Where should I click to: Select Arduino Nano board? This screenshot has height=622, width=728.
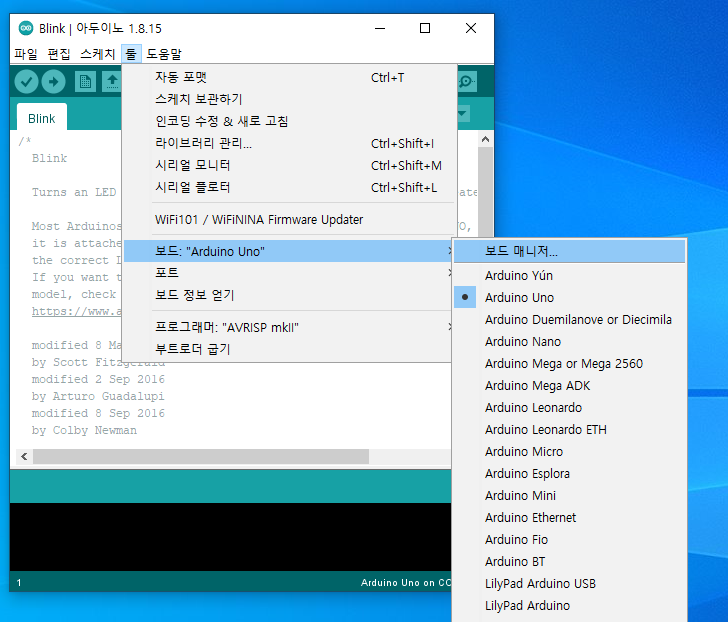tap(569, 342)
